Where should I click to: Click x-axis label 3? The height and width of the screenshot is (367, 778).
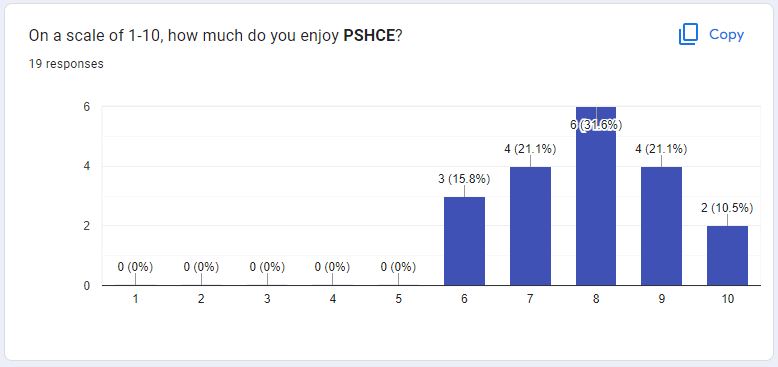[267, 299]
